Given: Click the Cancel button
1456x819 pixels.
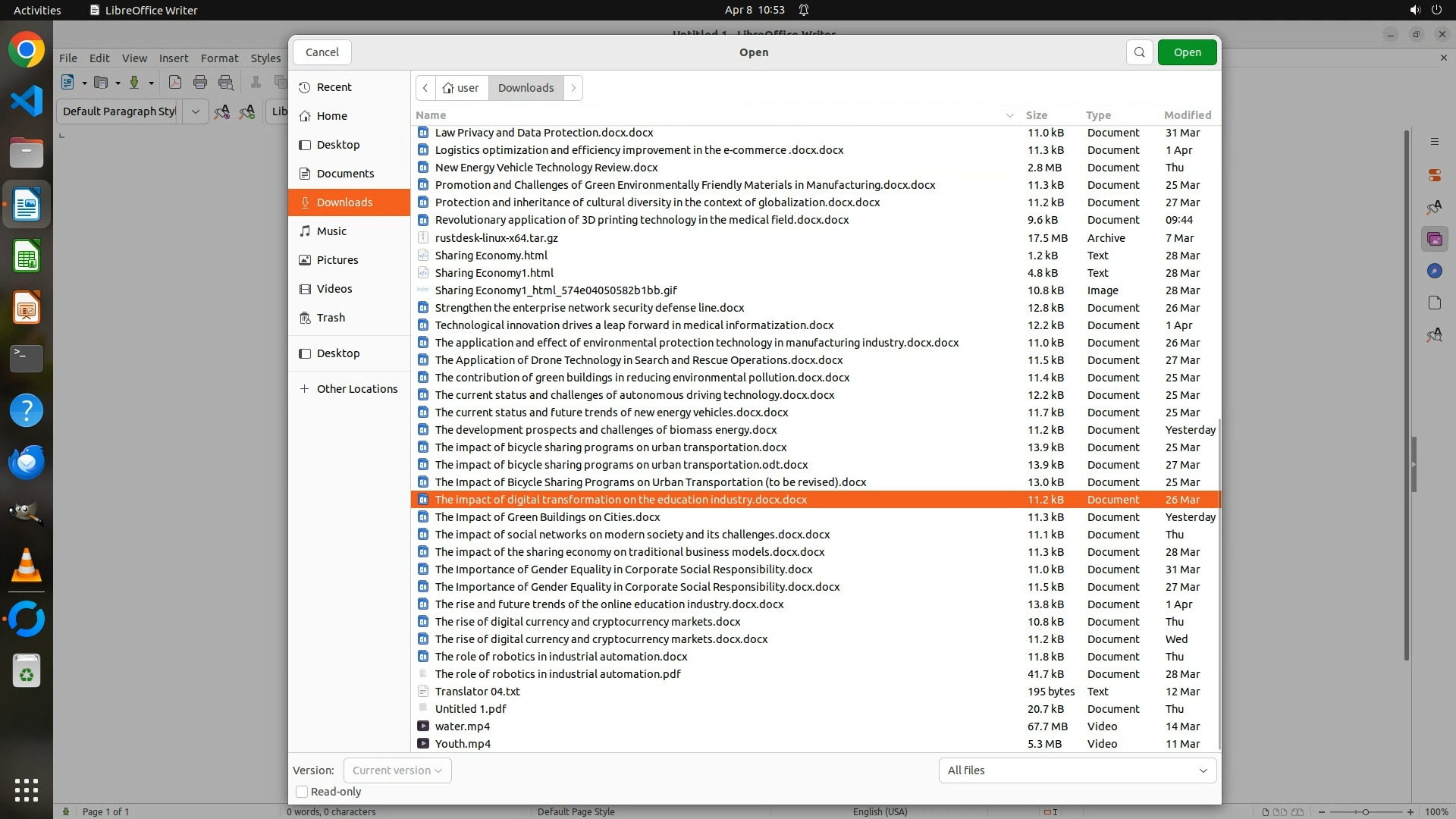Looking at the screenshot, I should (322, 52).
